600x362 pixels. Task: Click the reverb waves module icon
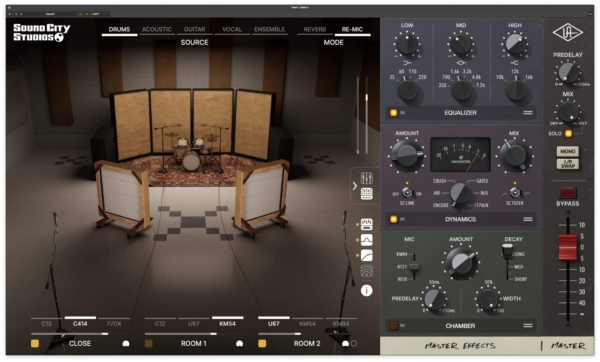coord(367,271)
